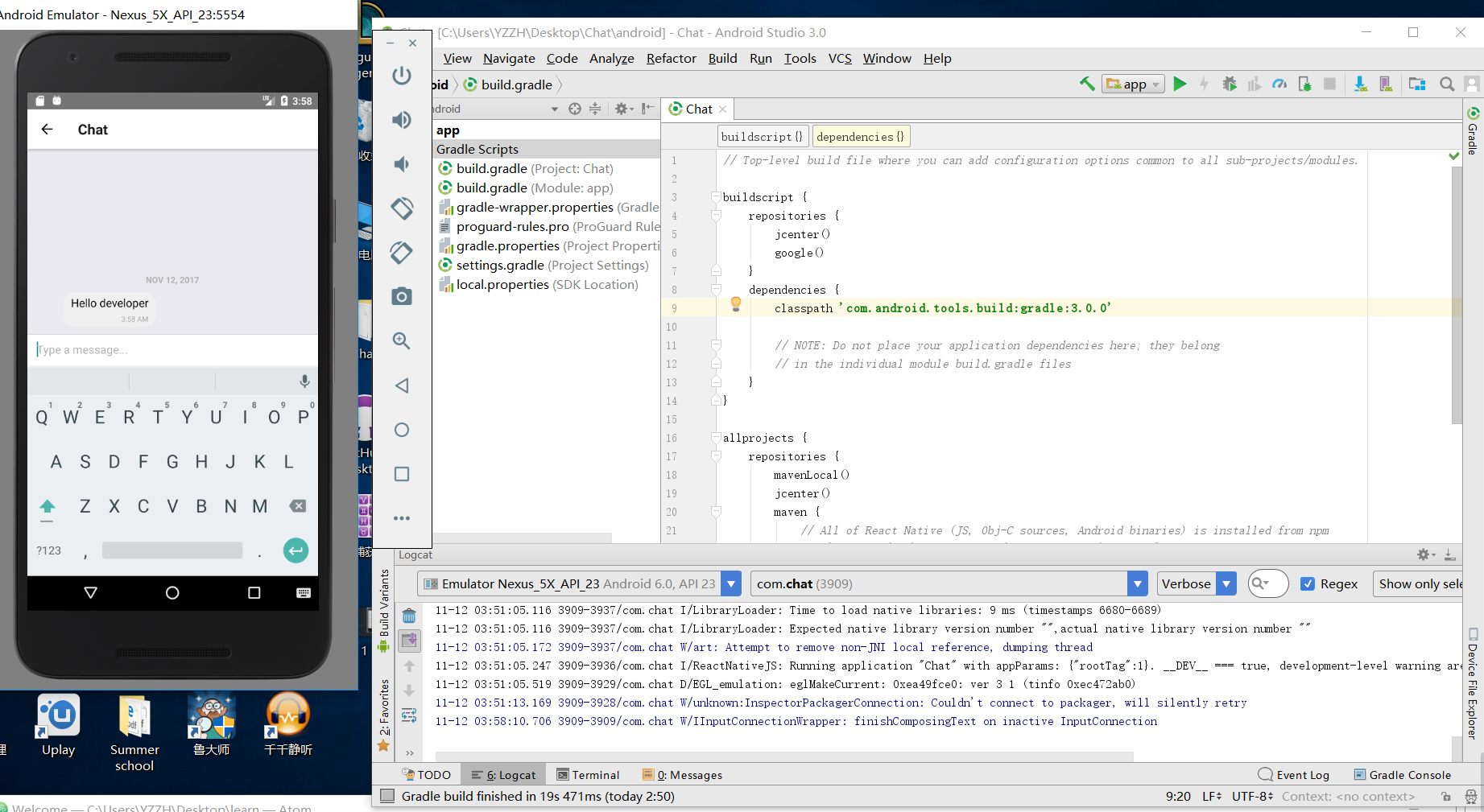The width and height of the screenshot is (1484, 812).
Task: Click the emulator zoom magnifier icon
Action: [x=402, y=340]
